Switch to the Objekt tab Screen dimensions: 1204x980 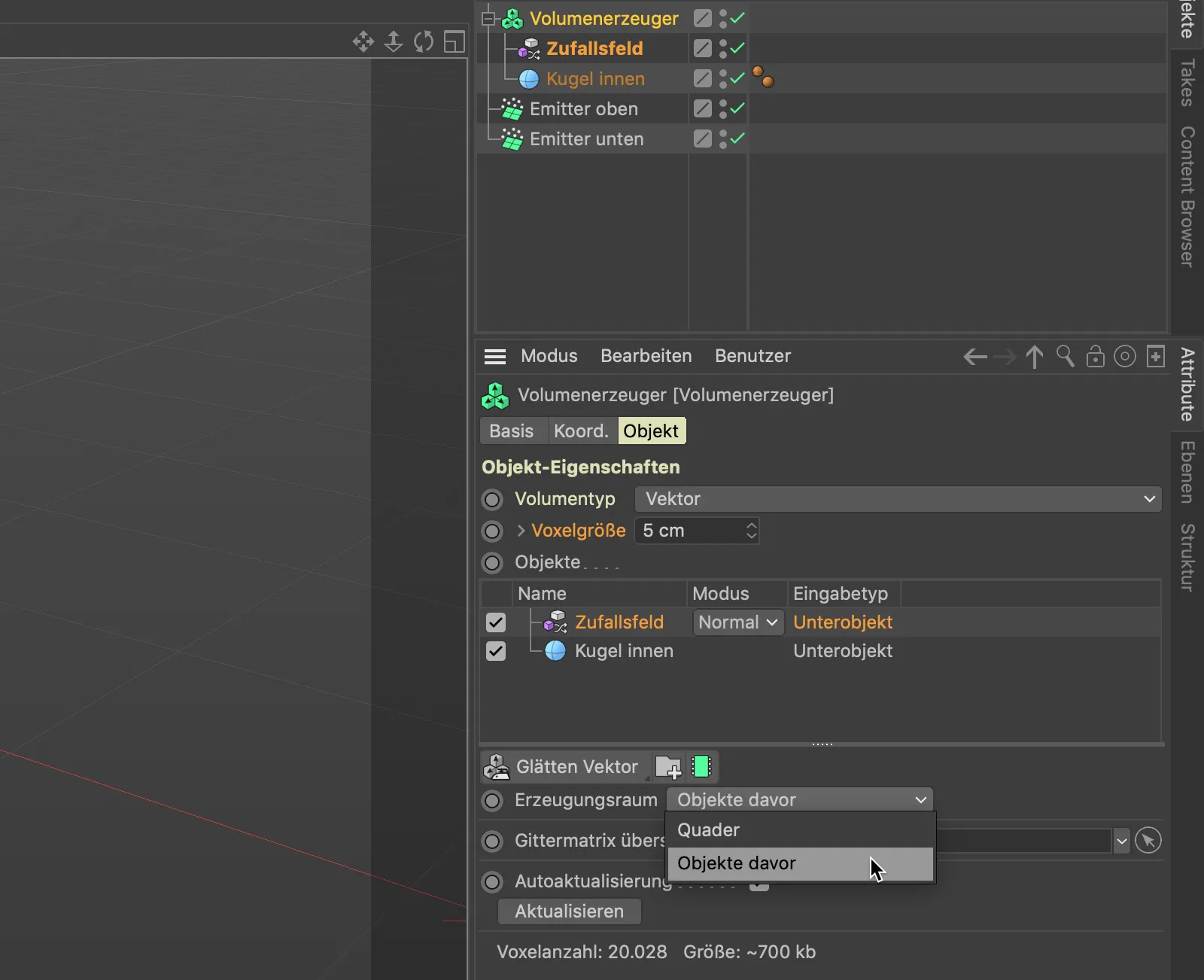pos(651,431)
